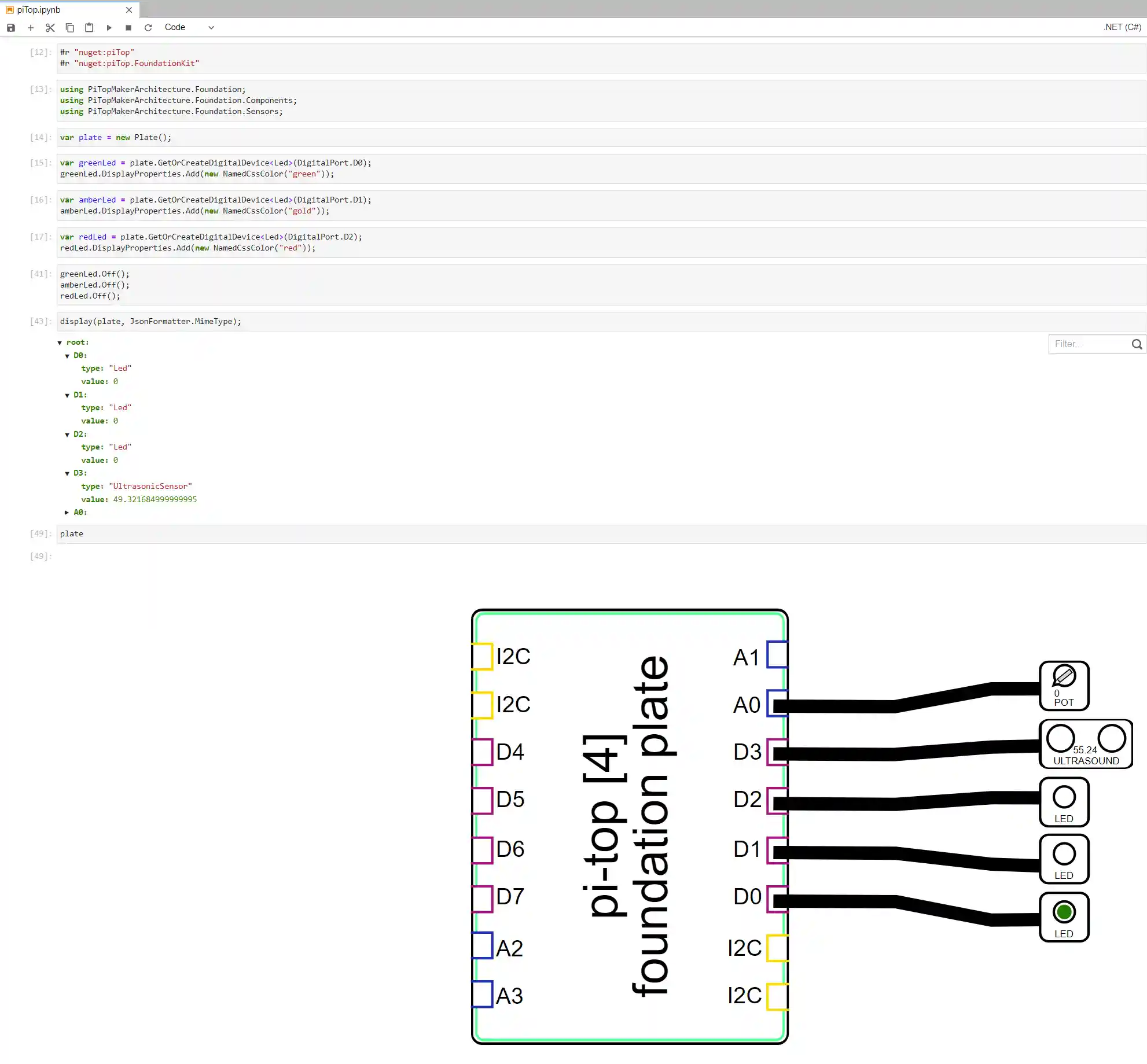Click the A2 port square on plate
The width and height of the screenshot is (1147, 1064).
pos(483,945)
